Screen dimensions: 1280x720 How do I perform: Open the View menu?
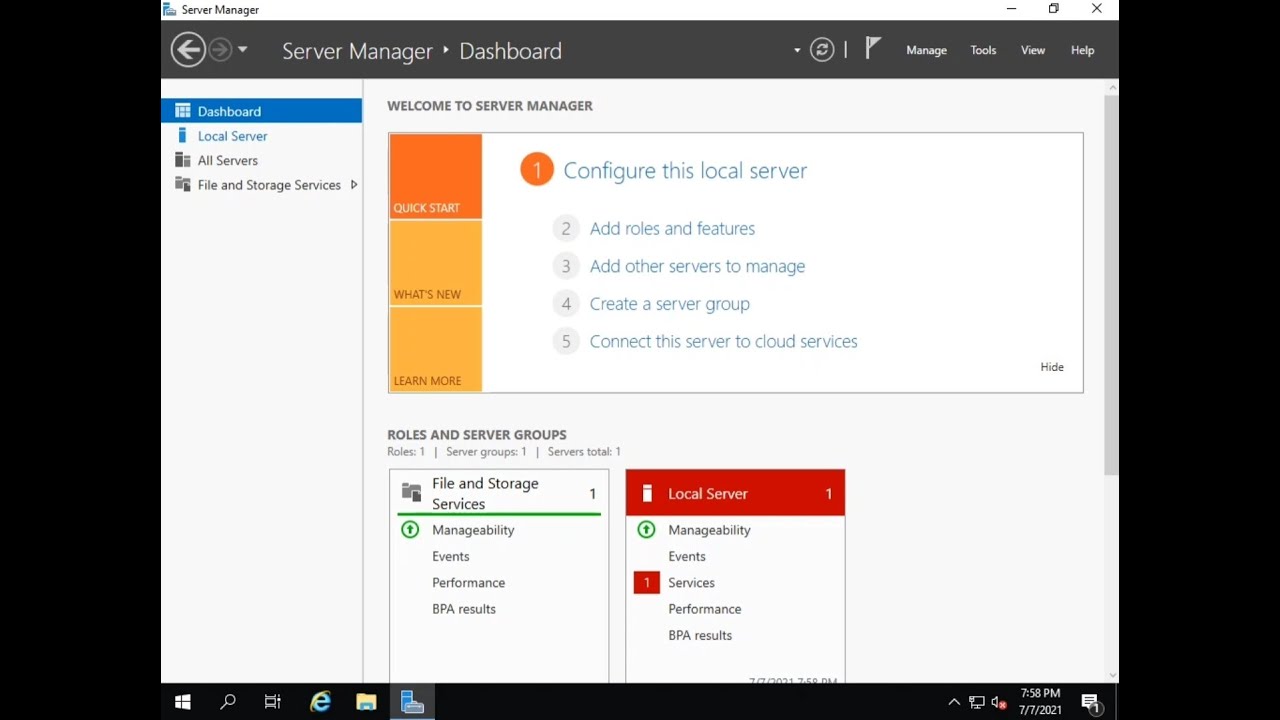tap(1033, 50)
